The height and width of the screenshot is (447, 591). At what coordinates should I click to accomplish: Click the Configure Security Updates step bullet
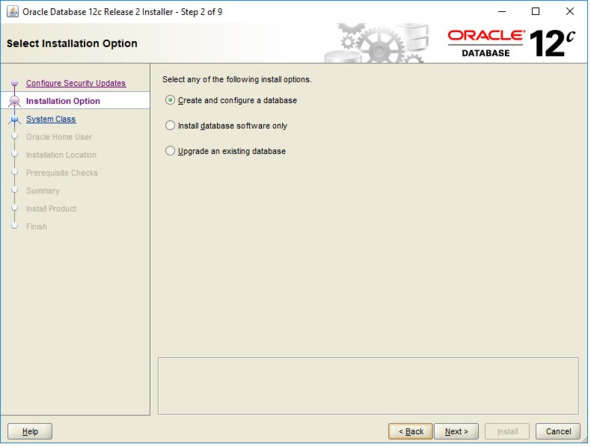point(14,83)
